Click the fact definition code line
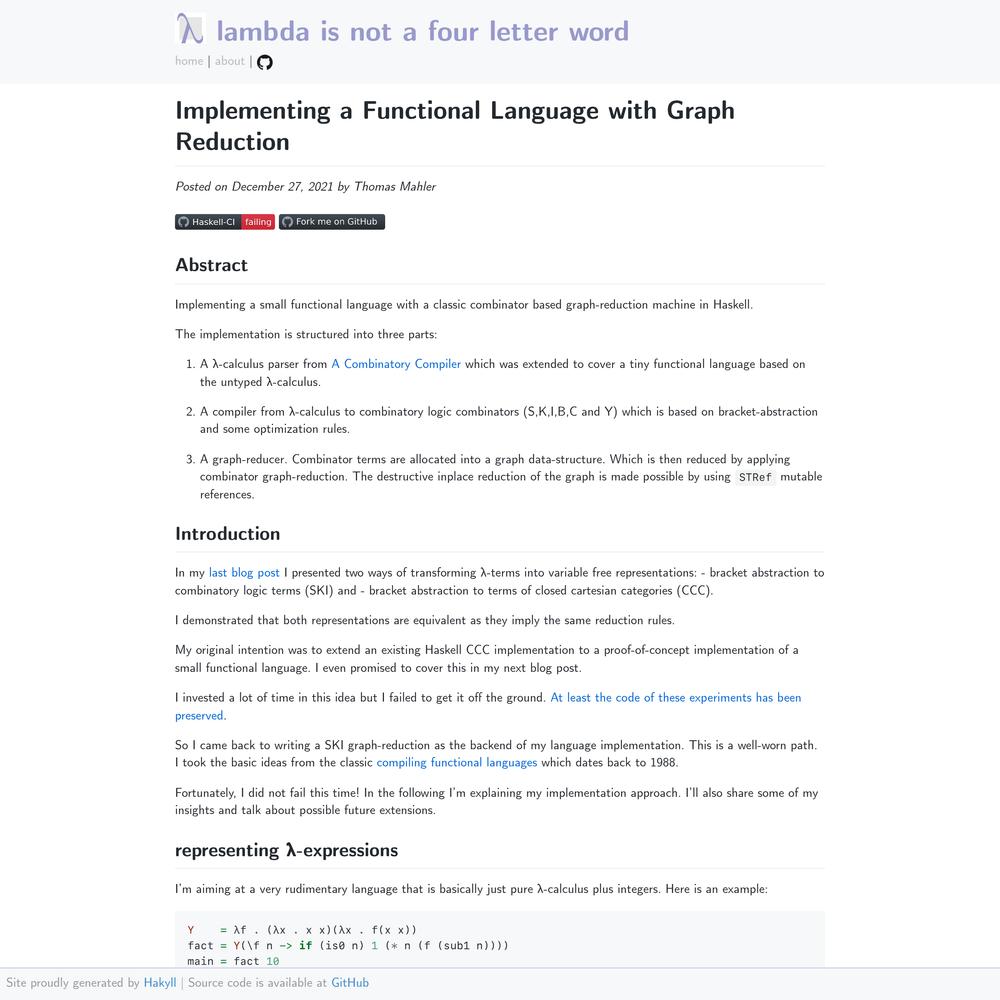 [348, 945]
